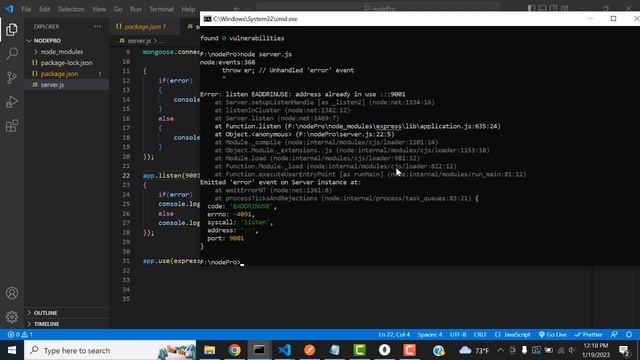The height and width of the screenshot is (360, 640).
Task: Open the Action Center notifications icon
Action: [x=624, y=350]
